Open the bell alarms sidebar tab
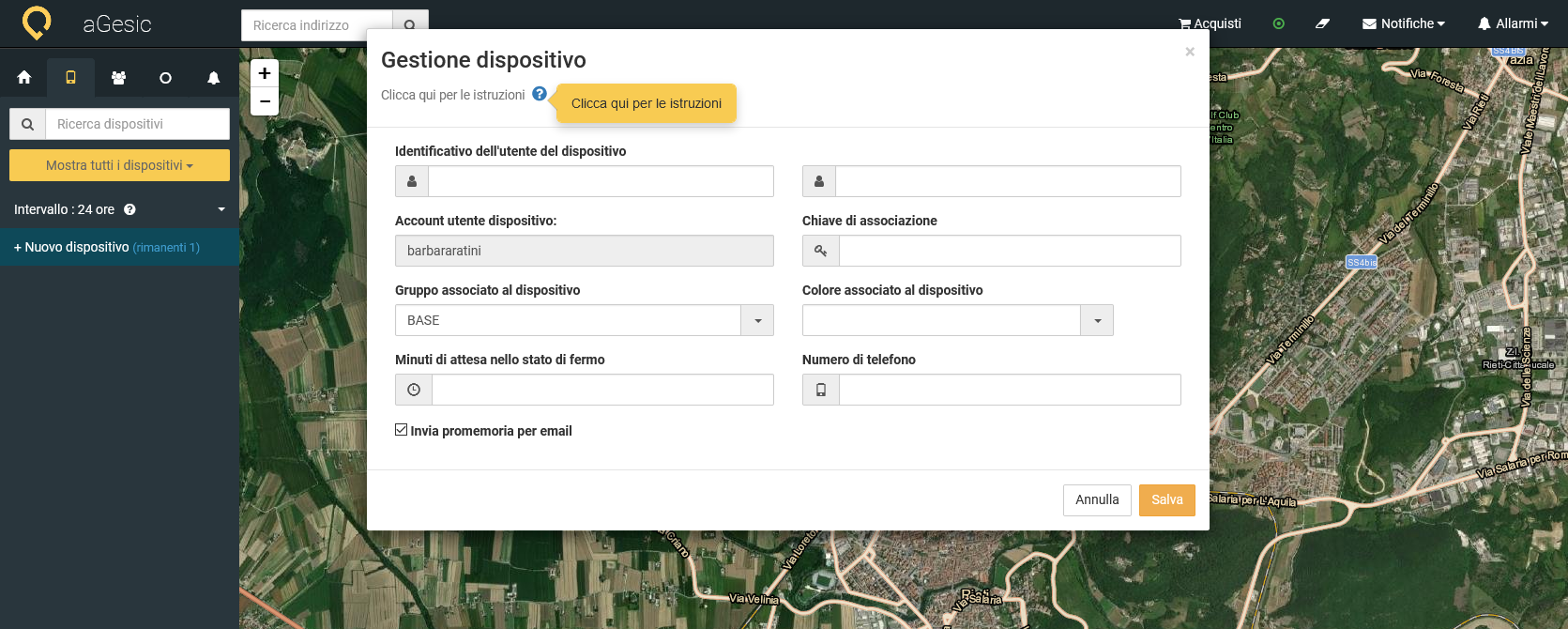This screenshot has width=1568, height=629. click(x=213, y=78)
